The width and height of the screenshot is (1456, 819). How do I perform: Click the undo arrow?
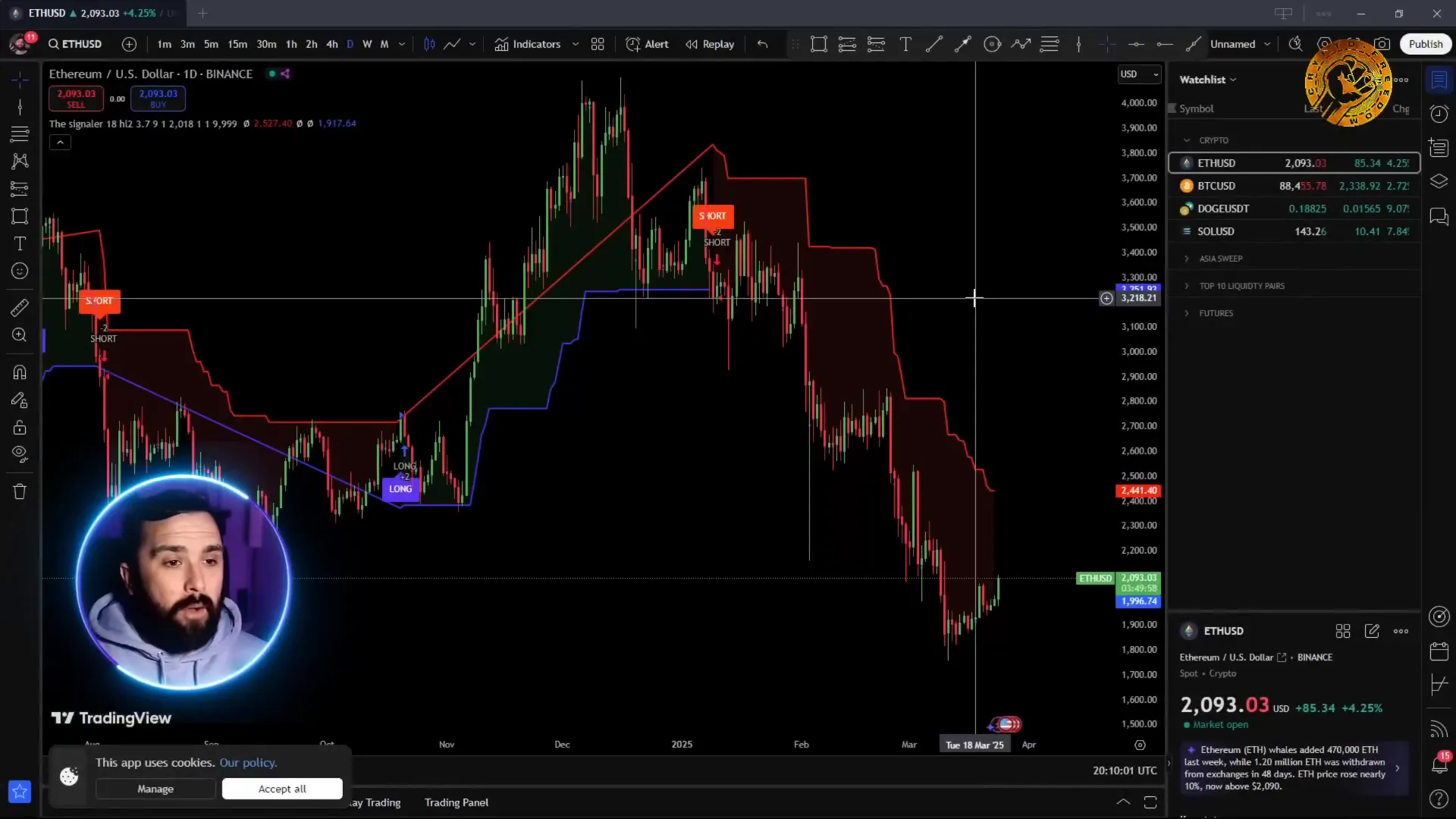click(x=762, y=44)
